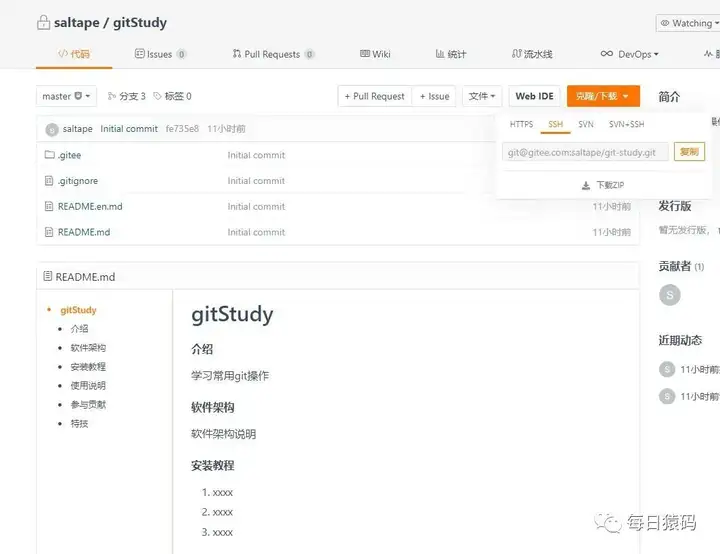Screen dimensions: 720x554
Task: Open the saltape author link in commit row
Action: point(78,129)
